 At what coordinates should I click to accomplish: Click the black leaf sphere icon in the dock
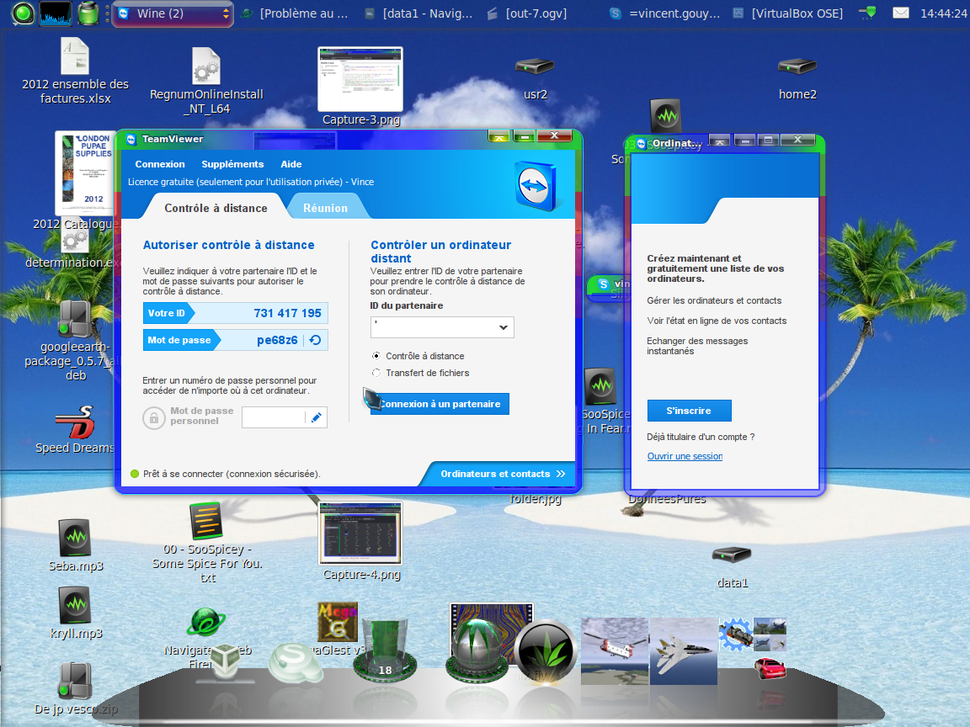[546, 653]
